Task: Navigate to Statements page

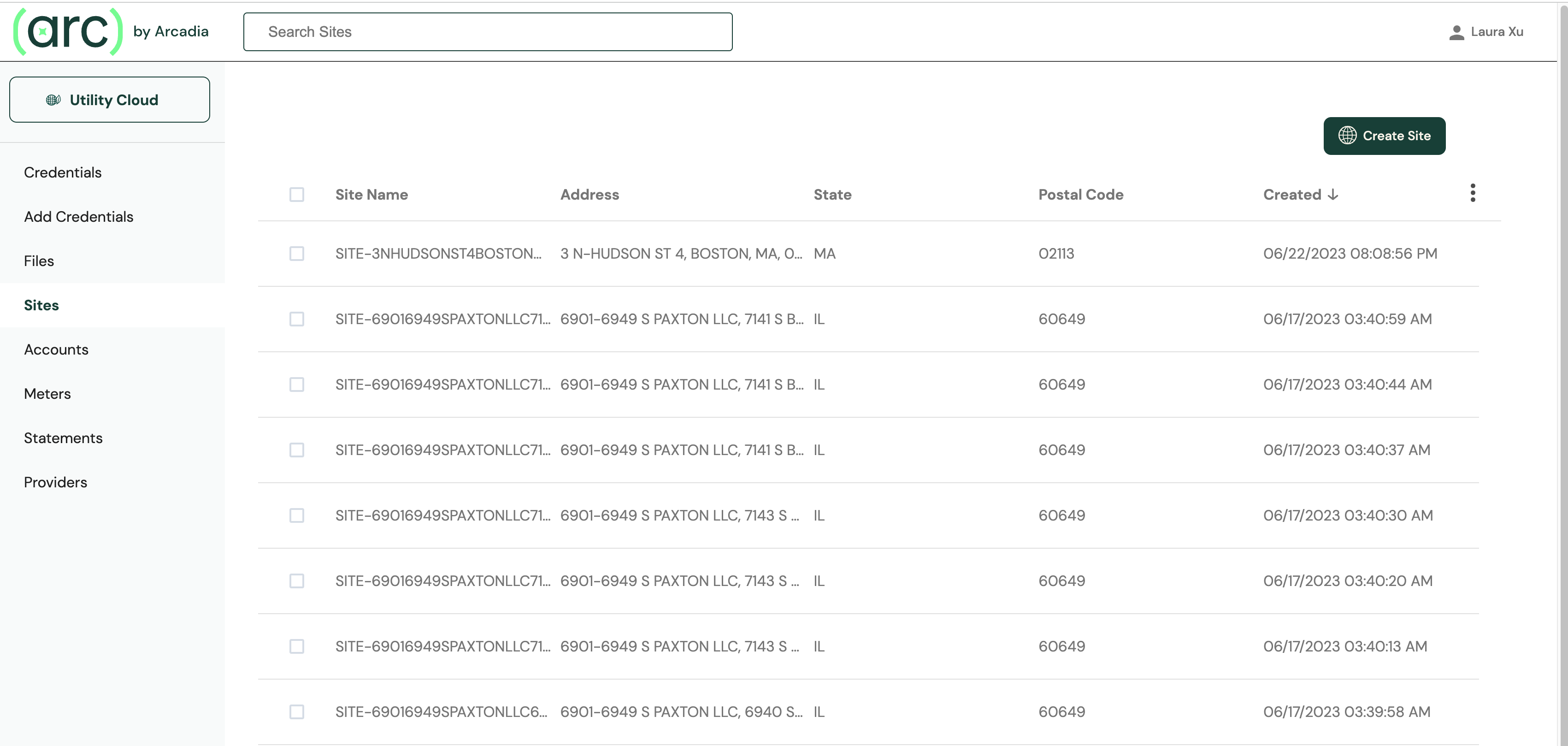Action: point(63,438)
